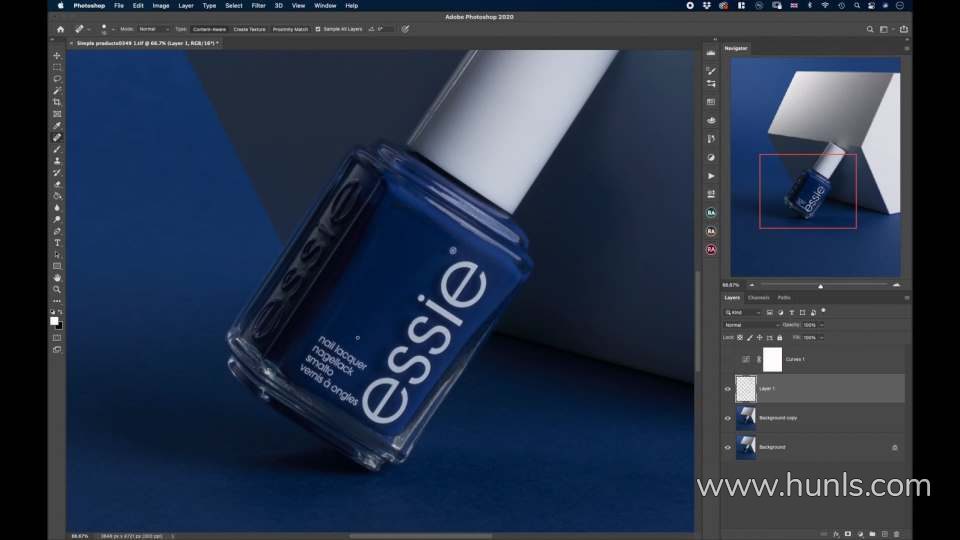Lock image pixels with brush icon
Viewport: 960px width, 540px height.
tap(749, 337)
